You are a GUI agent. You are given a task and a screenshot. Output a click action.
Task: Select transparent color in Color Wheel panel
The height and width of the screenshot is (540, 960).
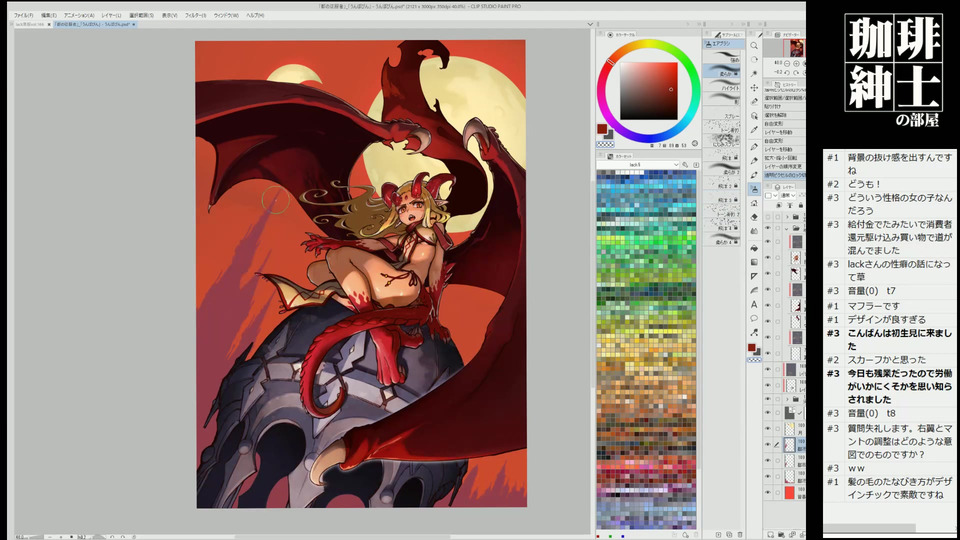click(x=605, y=144)
